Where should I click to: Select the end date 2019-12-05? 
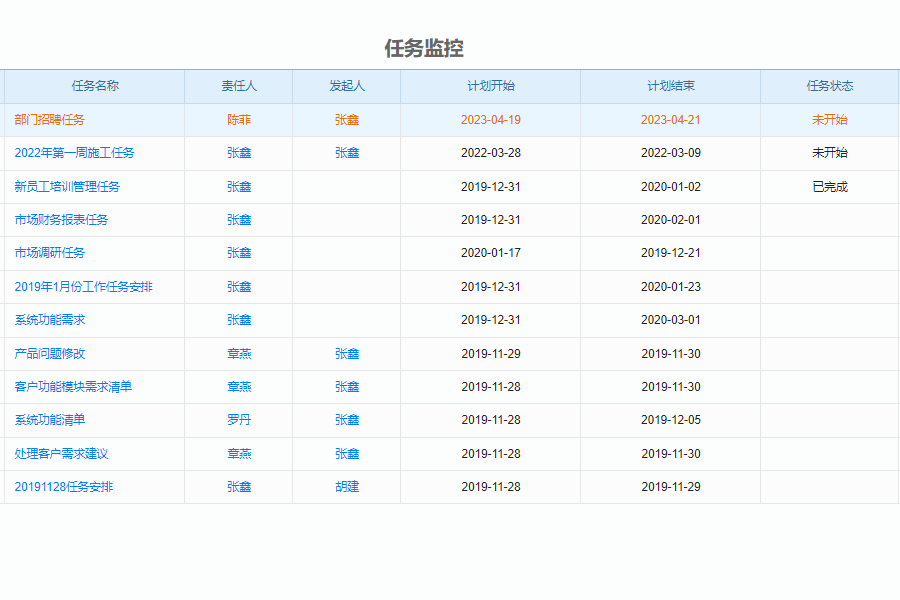point(671,420)
